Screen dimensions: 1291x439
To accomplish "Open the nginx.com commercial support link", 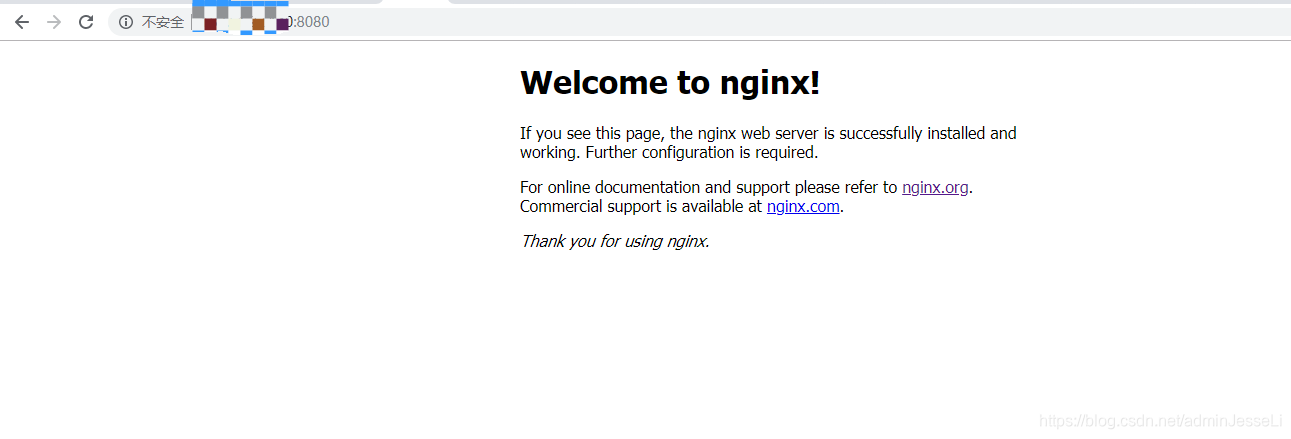I will coord(803,207).
